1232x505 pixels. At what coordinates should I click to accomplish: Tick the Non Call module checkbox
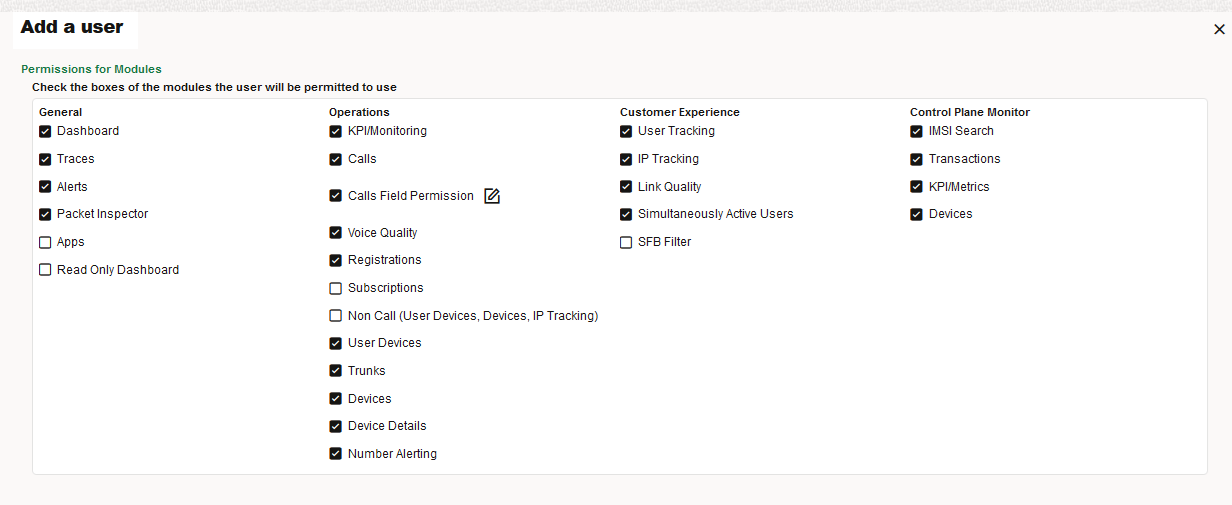pos(336,316)
